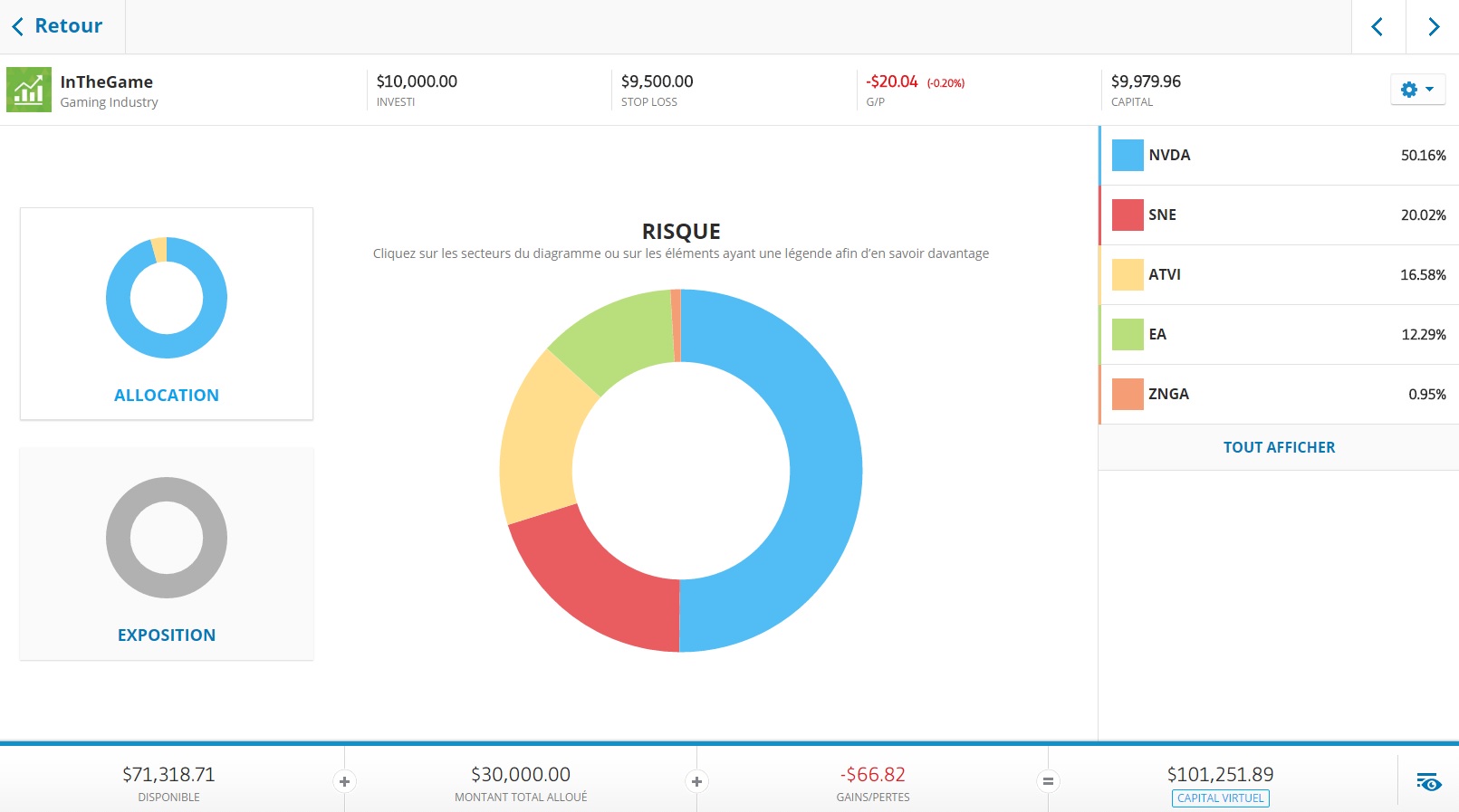This screenshot has width=1459, height=812.
Task: Click the equals icon before total capital
Action: tap(1048, 781)
